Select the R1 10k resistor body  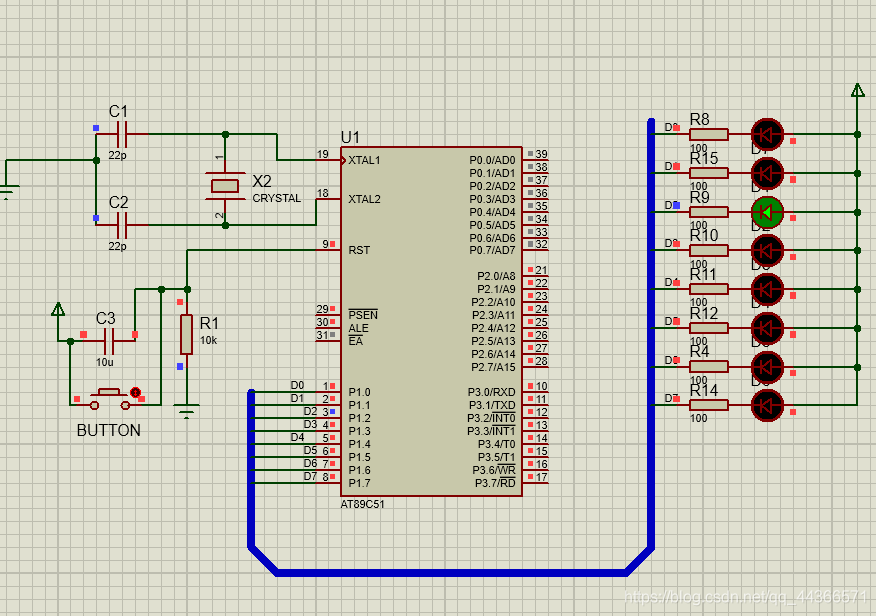click(186, 334)
